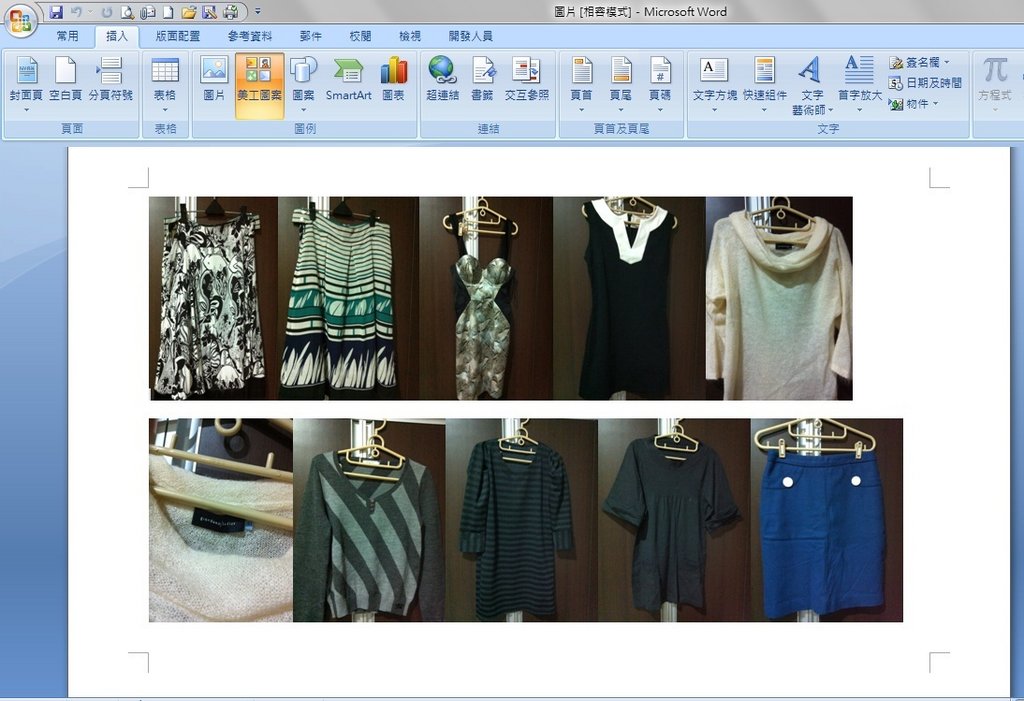Insert a chart using 圖表 icon
The height and width of the screenshot is (701, 1024).
tap(393, 80)
